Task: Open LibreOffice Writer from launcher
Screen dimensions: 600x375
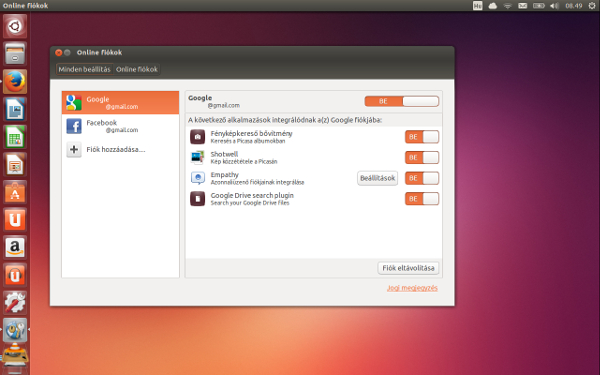Action: pyautogui.click(x=15, y=109)
